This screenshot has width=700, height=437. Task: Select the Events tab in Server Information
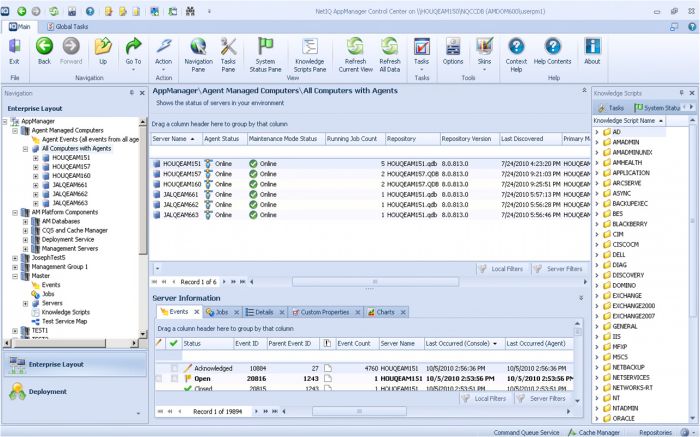(179, 312)
